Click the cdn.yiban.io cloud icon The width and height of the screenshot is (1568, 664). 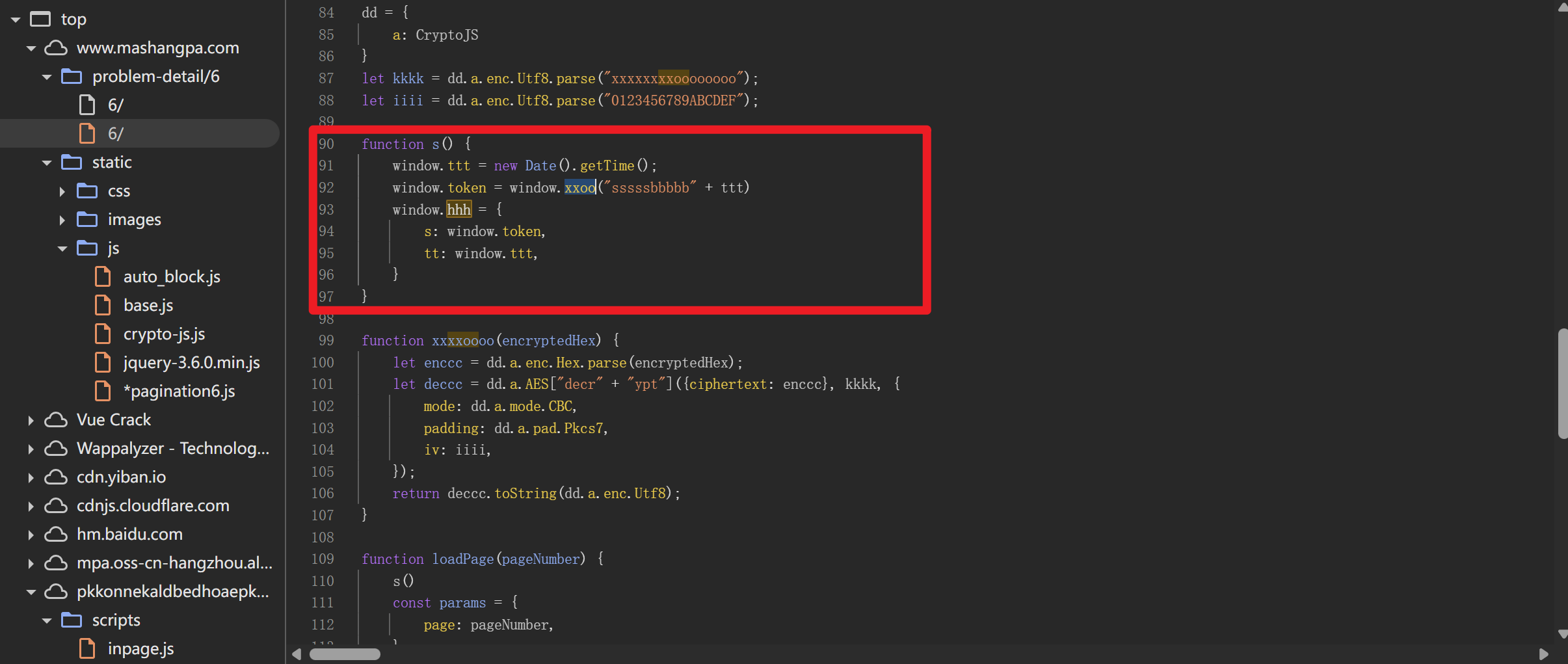coord(56,477)
